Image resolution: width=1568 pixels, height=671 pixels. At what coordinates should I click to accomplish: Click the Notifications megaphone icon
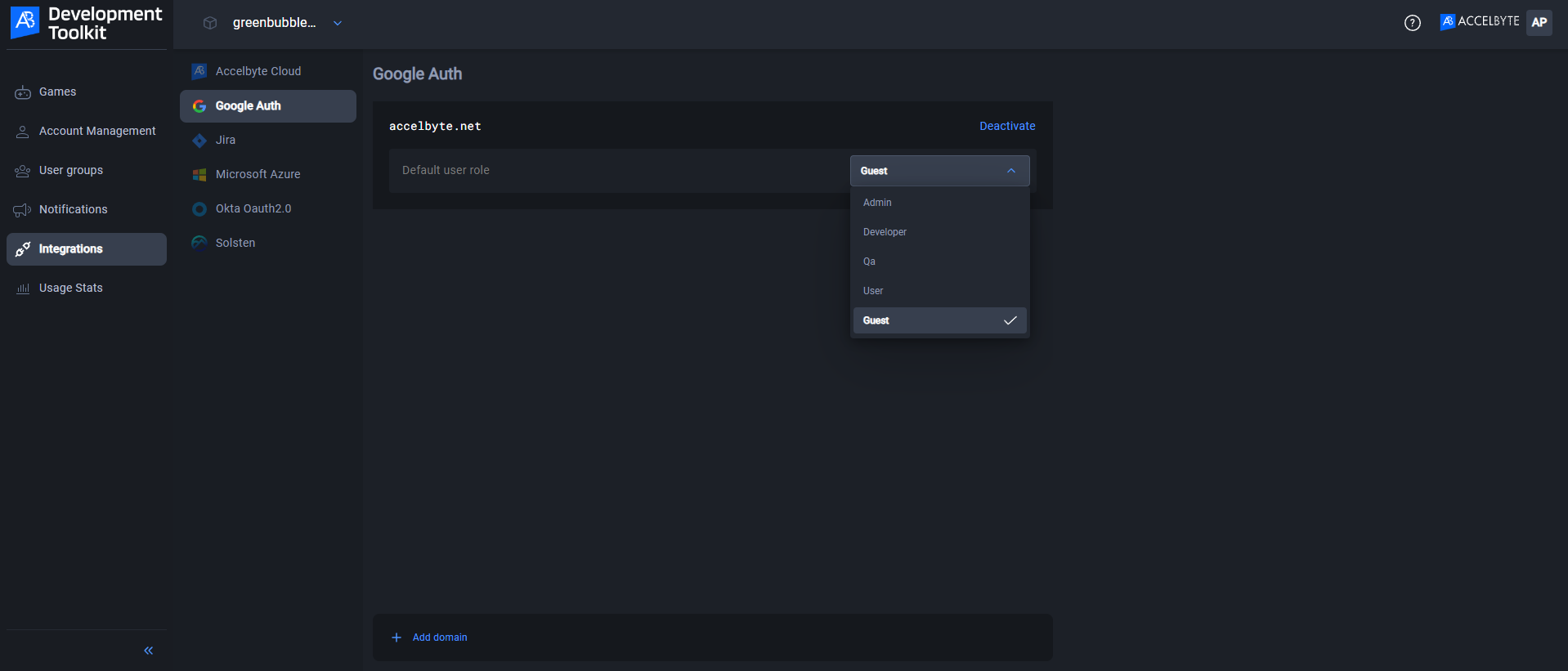tap(23, 210)
